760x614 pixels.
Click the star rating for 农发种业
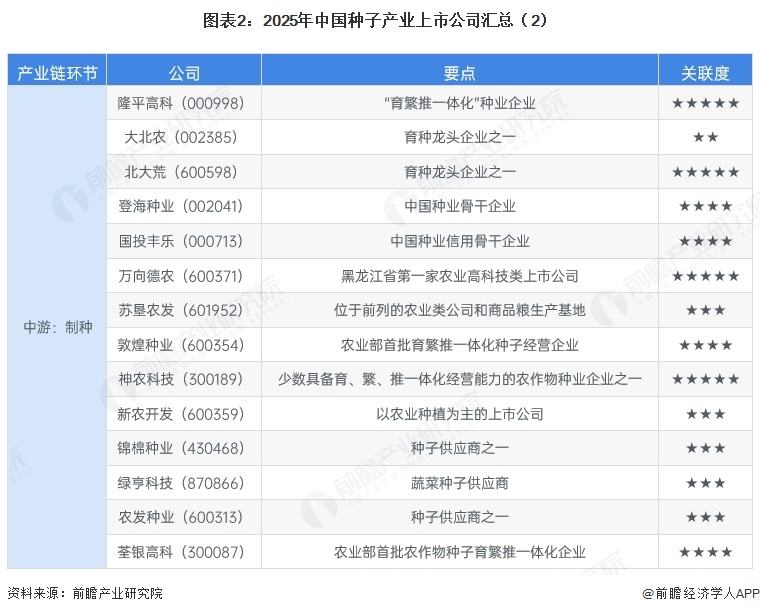click(705, 517)
